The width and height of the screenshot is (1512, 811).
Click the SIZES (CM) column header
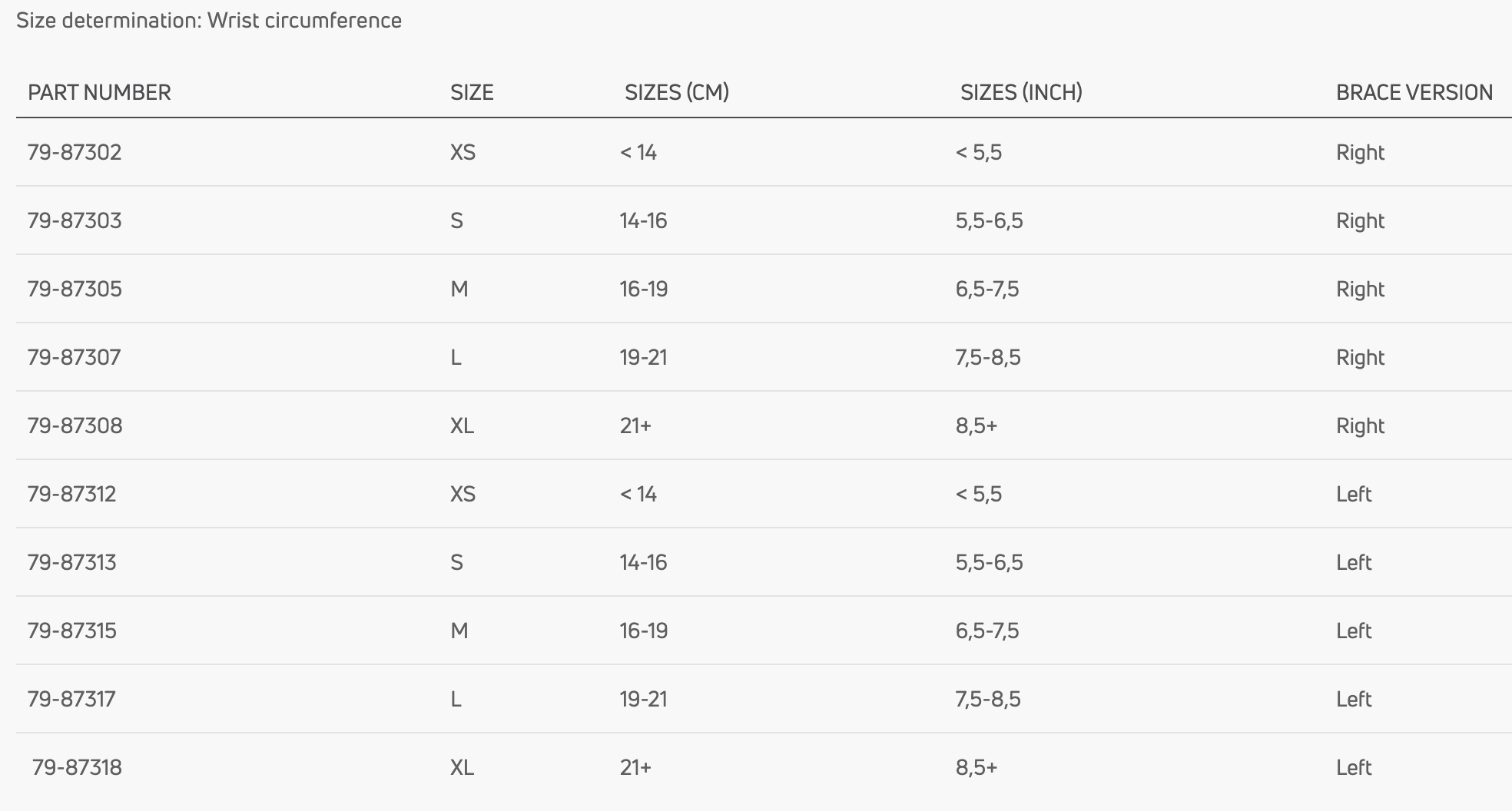(677, 92)
